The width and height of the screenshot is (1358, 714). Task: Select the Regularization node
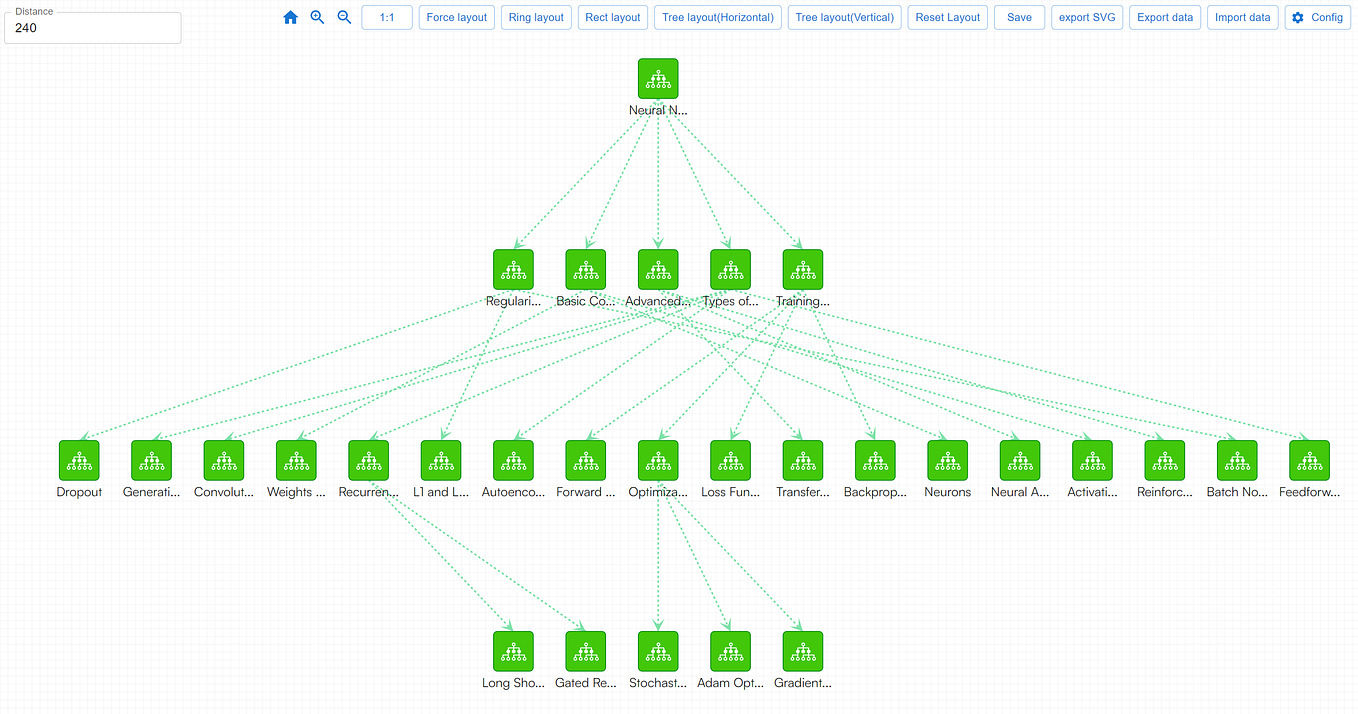[513, 269]
